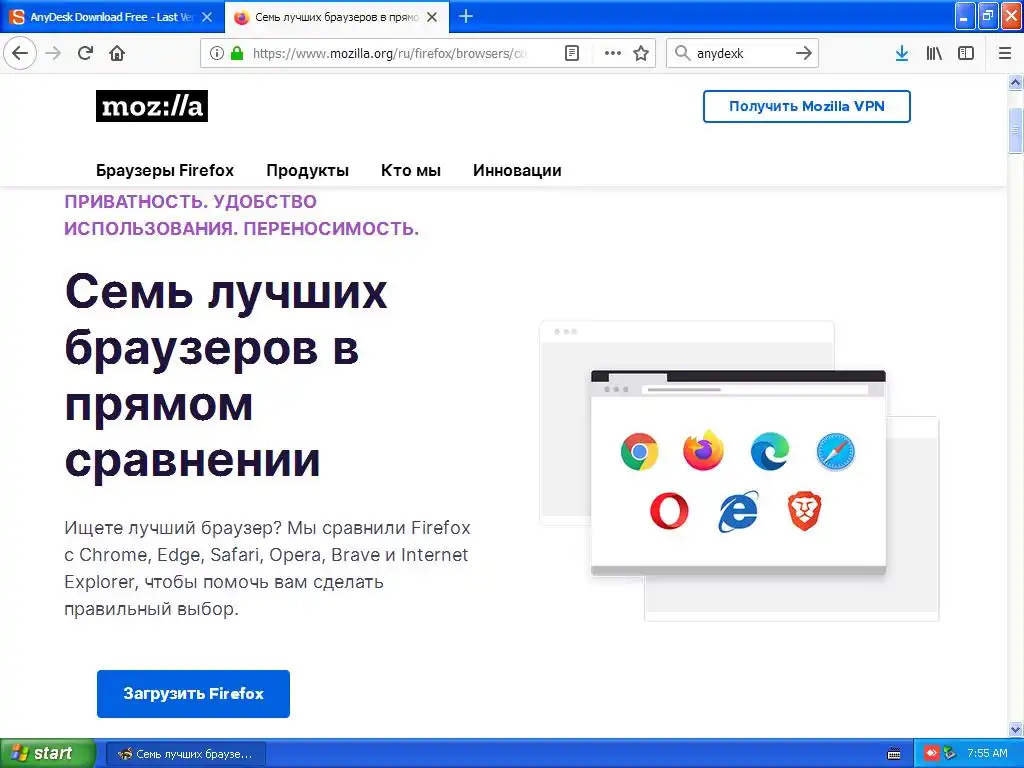Open the downloads panel
This screenshot has width=1024, height=768.
click(x=902, y=53)
